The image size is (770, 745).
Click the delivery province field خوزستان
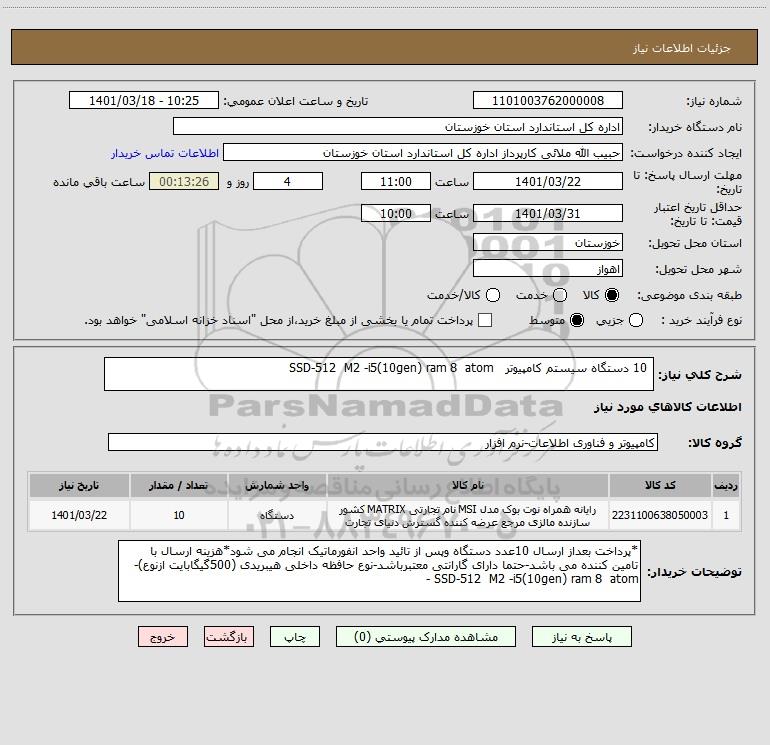[548, 243]
